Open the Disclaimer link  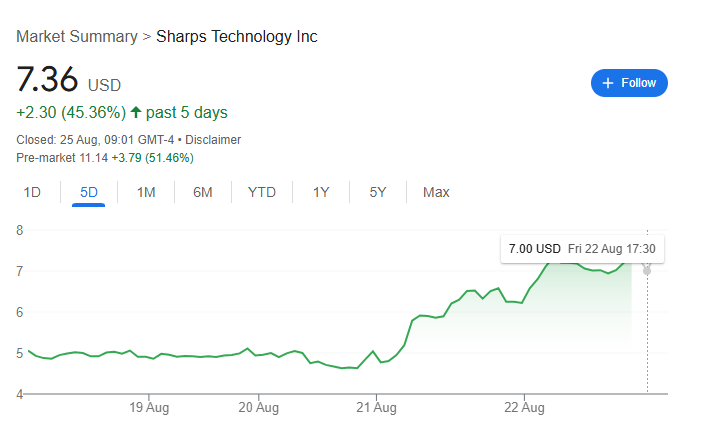tap(213, 140)
